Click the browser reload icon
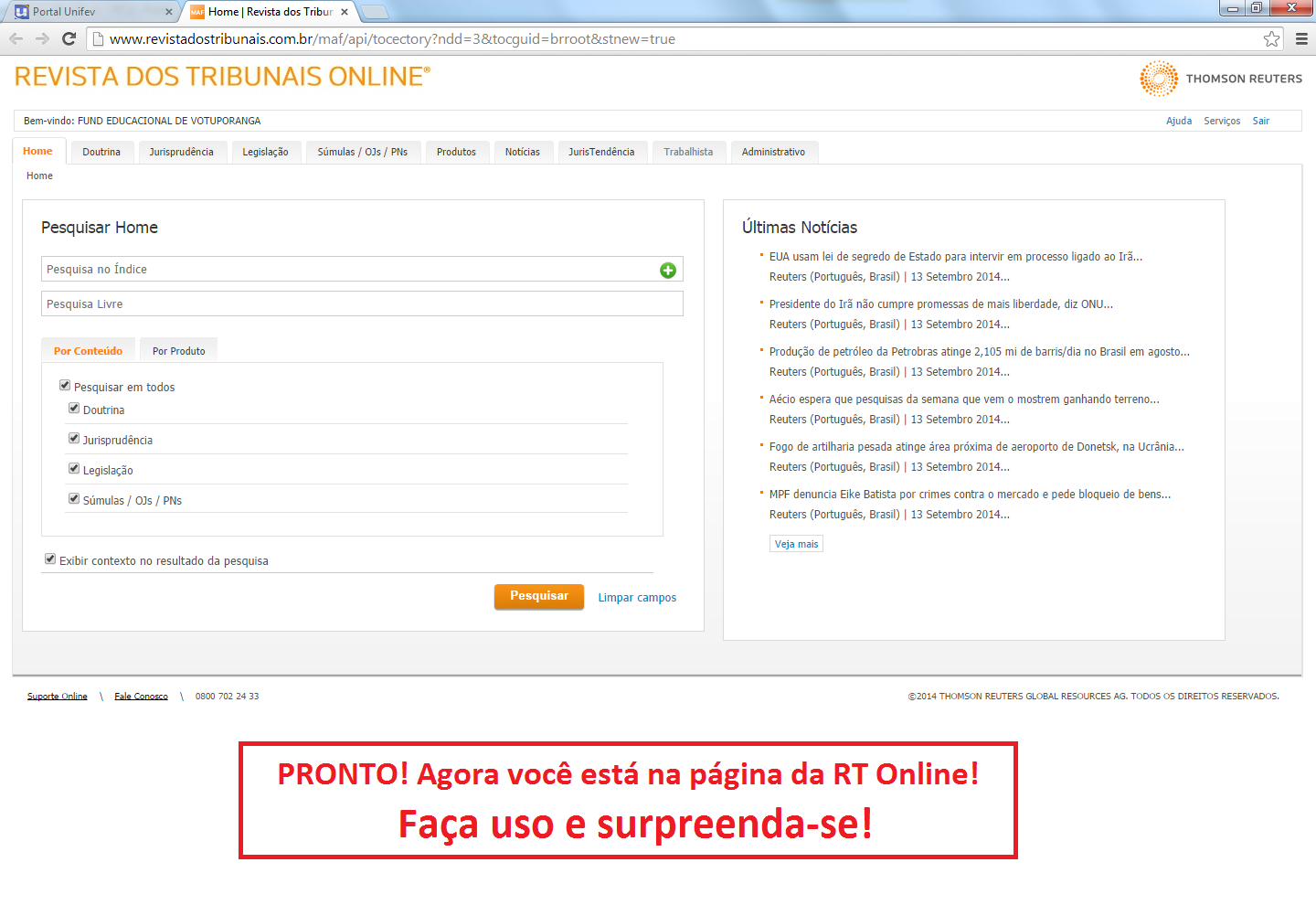The height and width of the screenshot is (905, 1316). pos(69,38)
